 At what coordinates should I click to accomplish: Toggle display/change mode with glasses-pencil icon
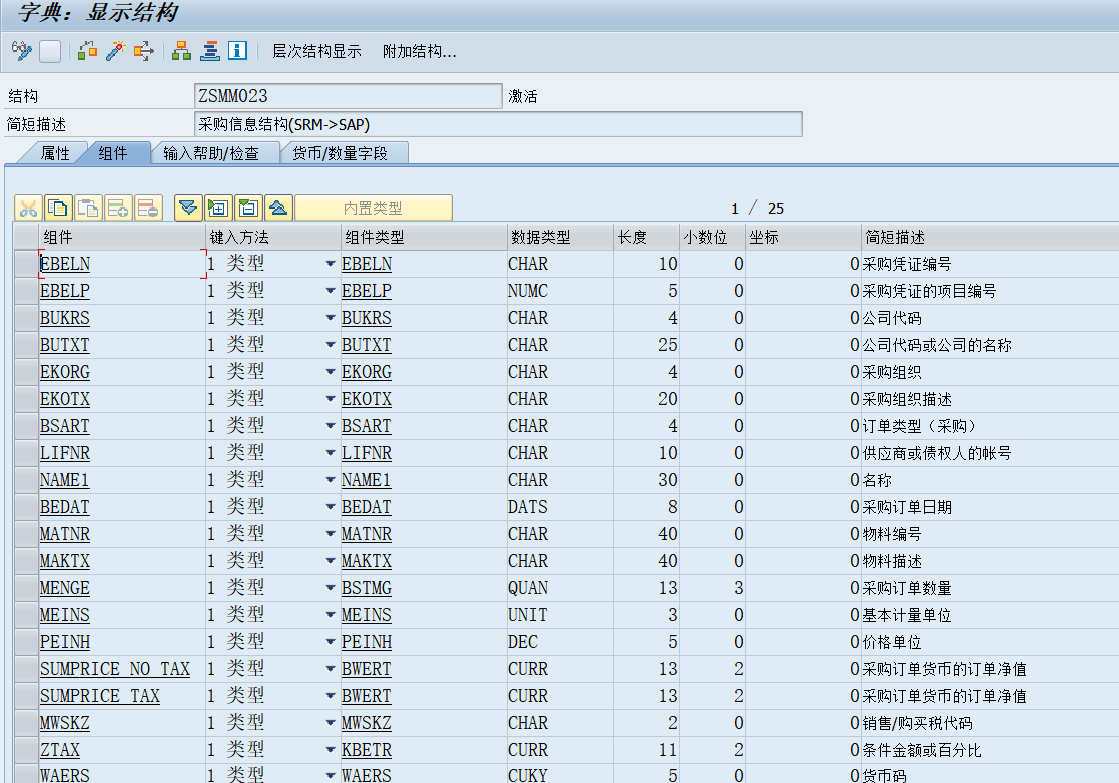pos(22,51)
